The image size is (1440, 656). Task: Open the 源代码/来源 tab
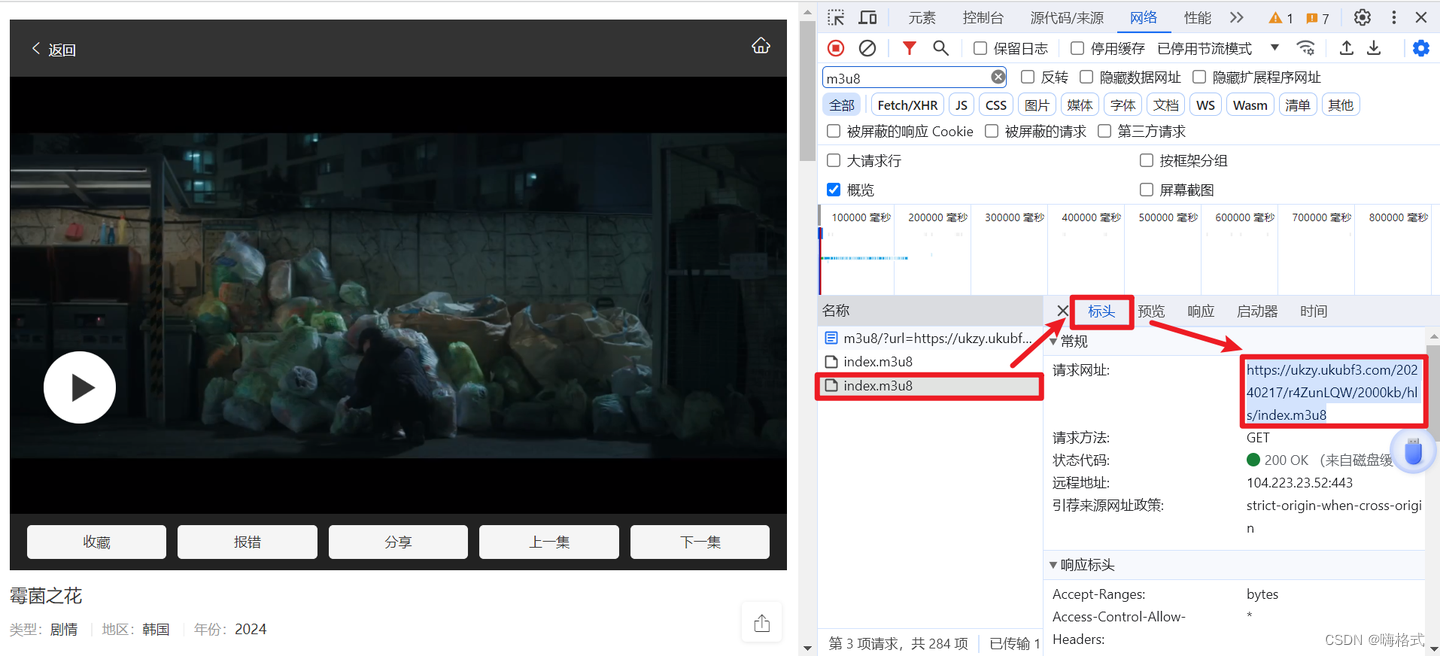[1067, 17]
